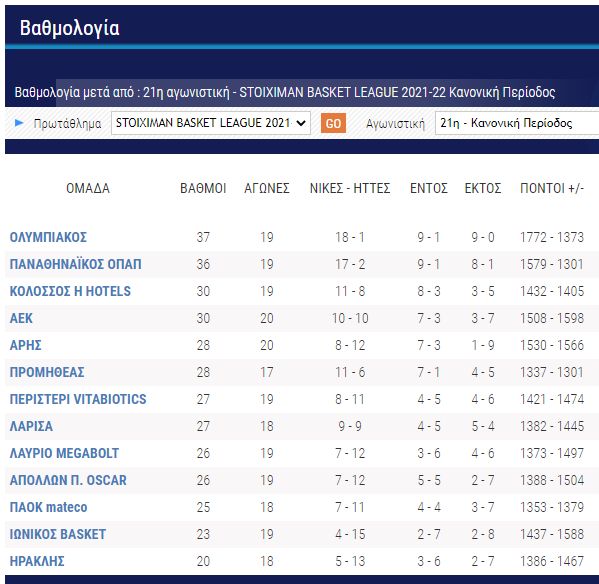Open the ΠΡΟΜΗΘΕΑΣ team link
The height and width of the screenshot is (584, 599).
point(47,372)
